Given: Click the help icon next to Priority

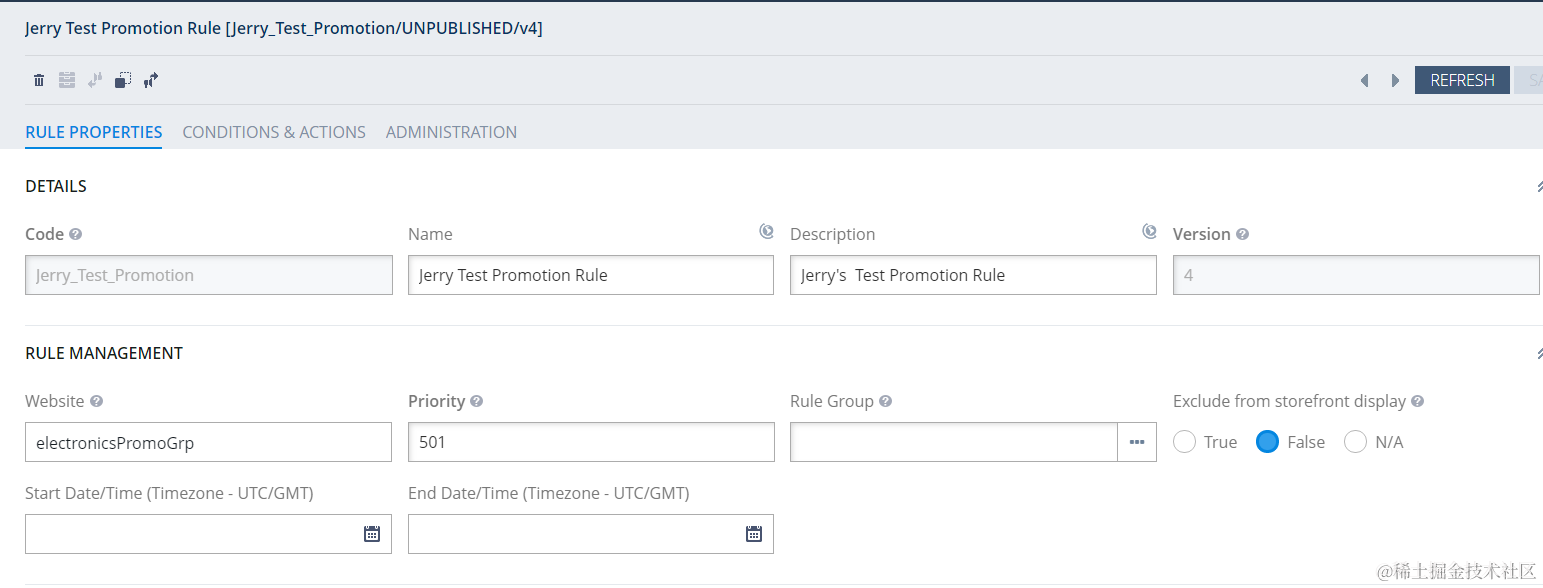Looking at the screenshot, I should 476,401.
